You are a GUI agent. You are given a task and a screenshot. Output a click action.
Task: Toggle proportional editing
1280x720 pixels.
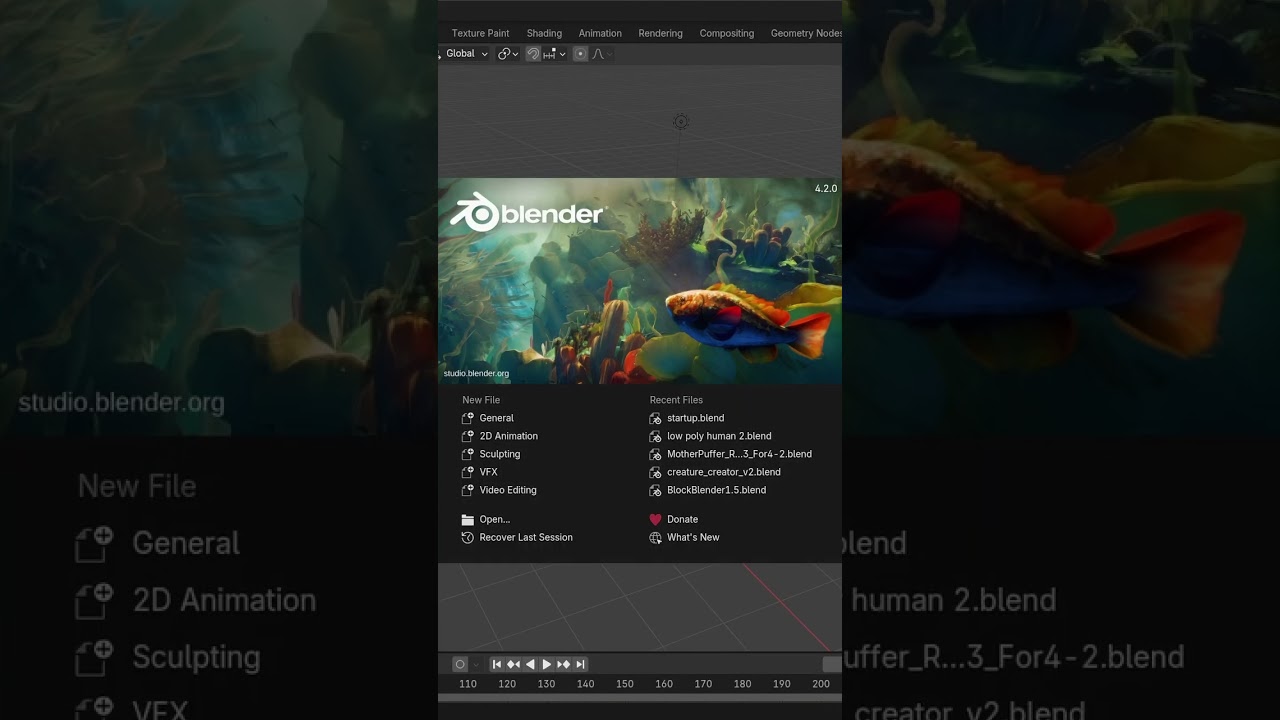pos(580,54)
